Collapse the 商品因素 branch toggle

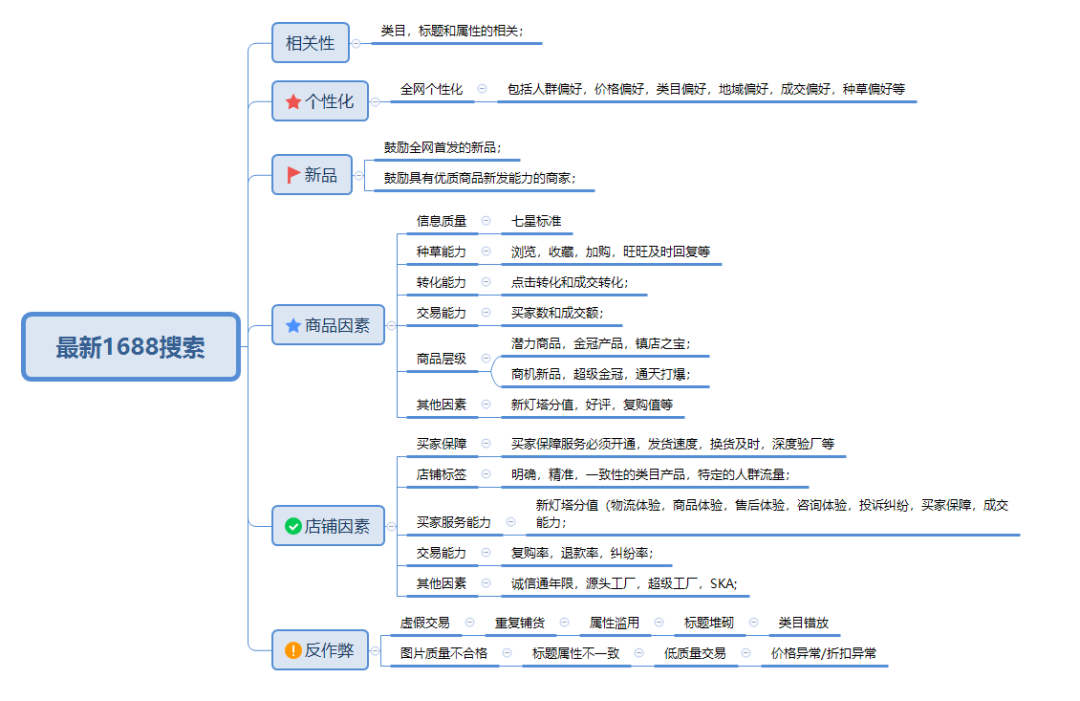(391, 326)
